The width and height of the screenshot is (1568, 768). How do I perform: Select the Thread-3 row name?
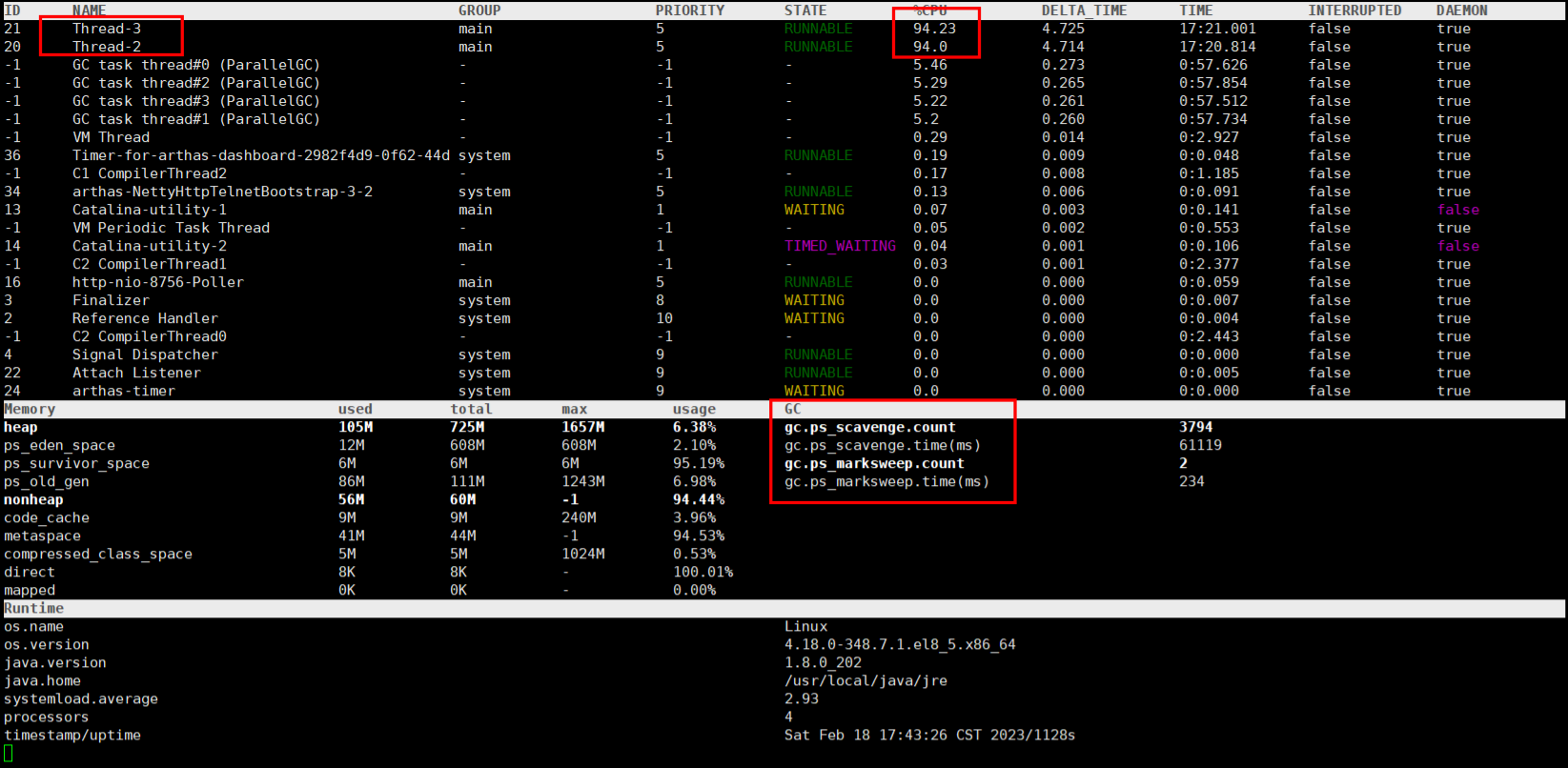[x=107, y=29]
